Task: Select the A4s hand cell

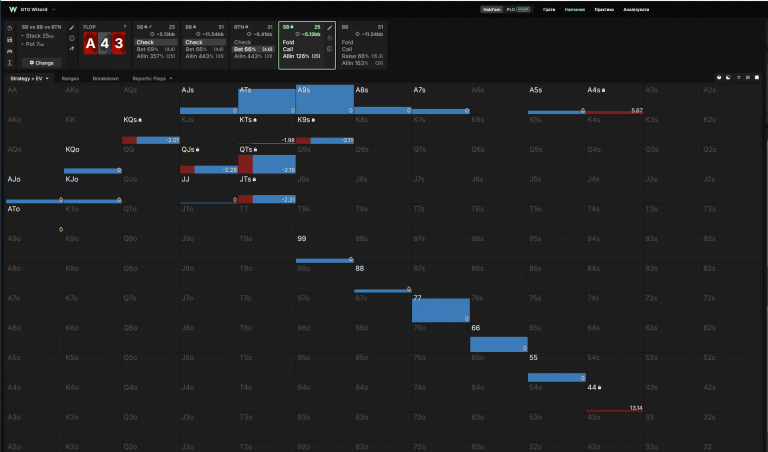Action: point(615,99)
